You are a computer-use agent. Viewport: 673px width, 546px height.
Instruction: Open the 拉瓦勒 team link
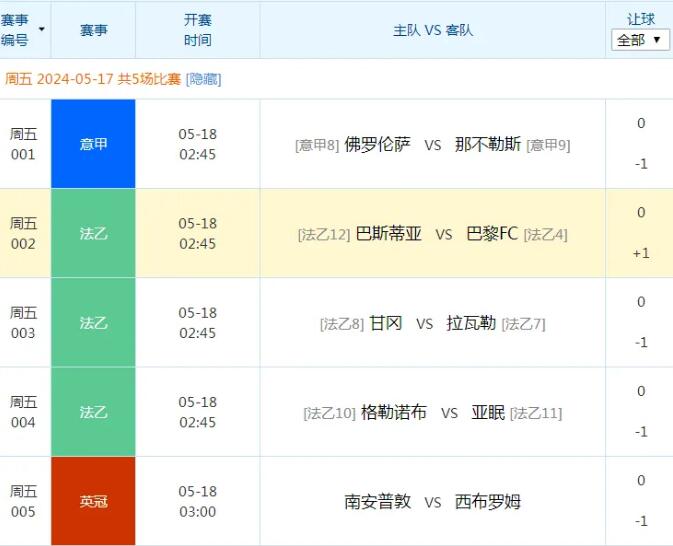pyautogui.click(x=471, y=323)
